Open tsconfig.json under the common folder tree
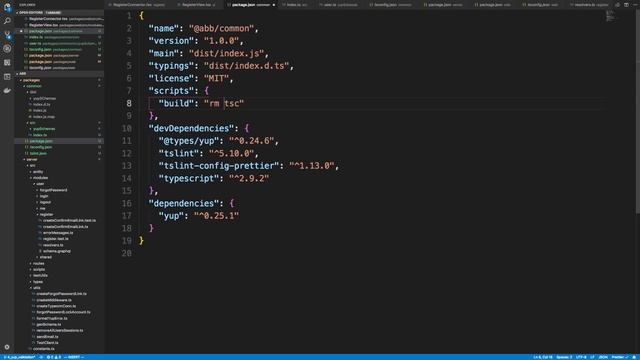Viewport: 640px width, 360px height. 40,147
